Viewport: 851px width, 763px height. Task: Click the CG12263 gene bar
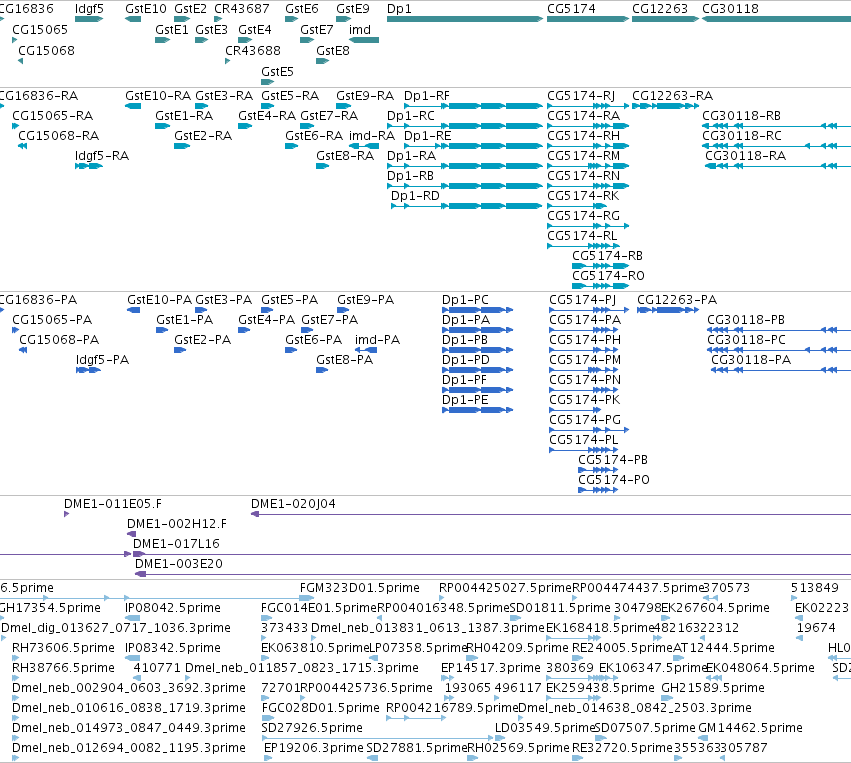[665, 19]
